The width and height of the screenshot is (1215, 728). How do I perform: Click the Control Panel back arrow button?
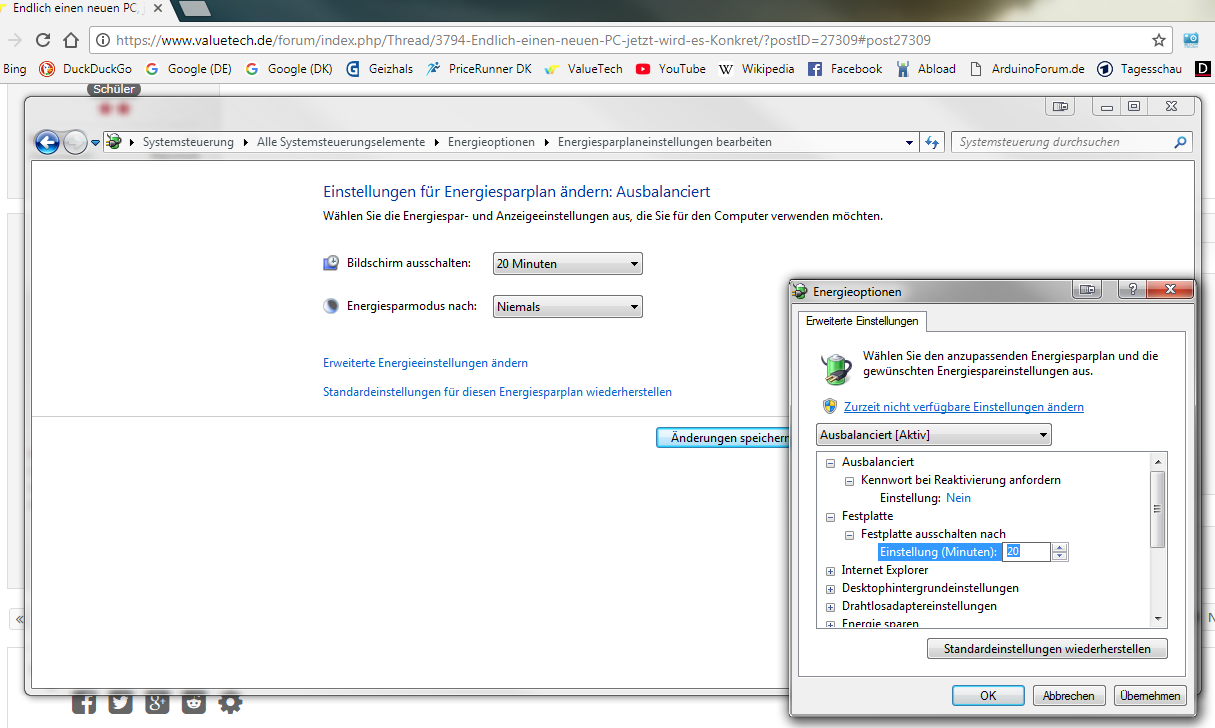pyautogui.click(x=47, y=142)
